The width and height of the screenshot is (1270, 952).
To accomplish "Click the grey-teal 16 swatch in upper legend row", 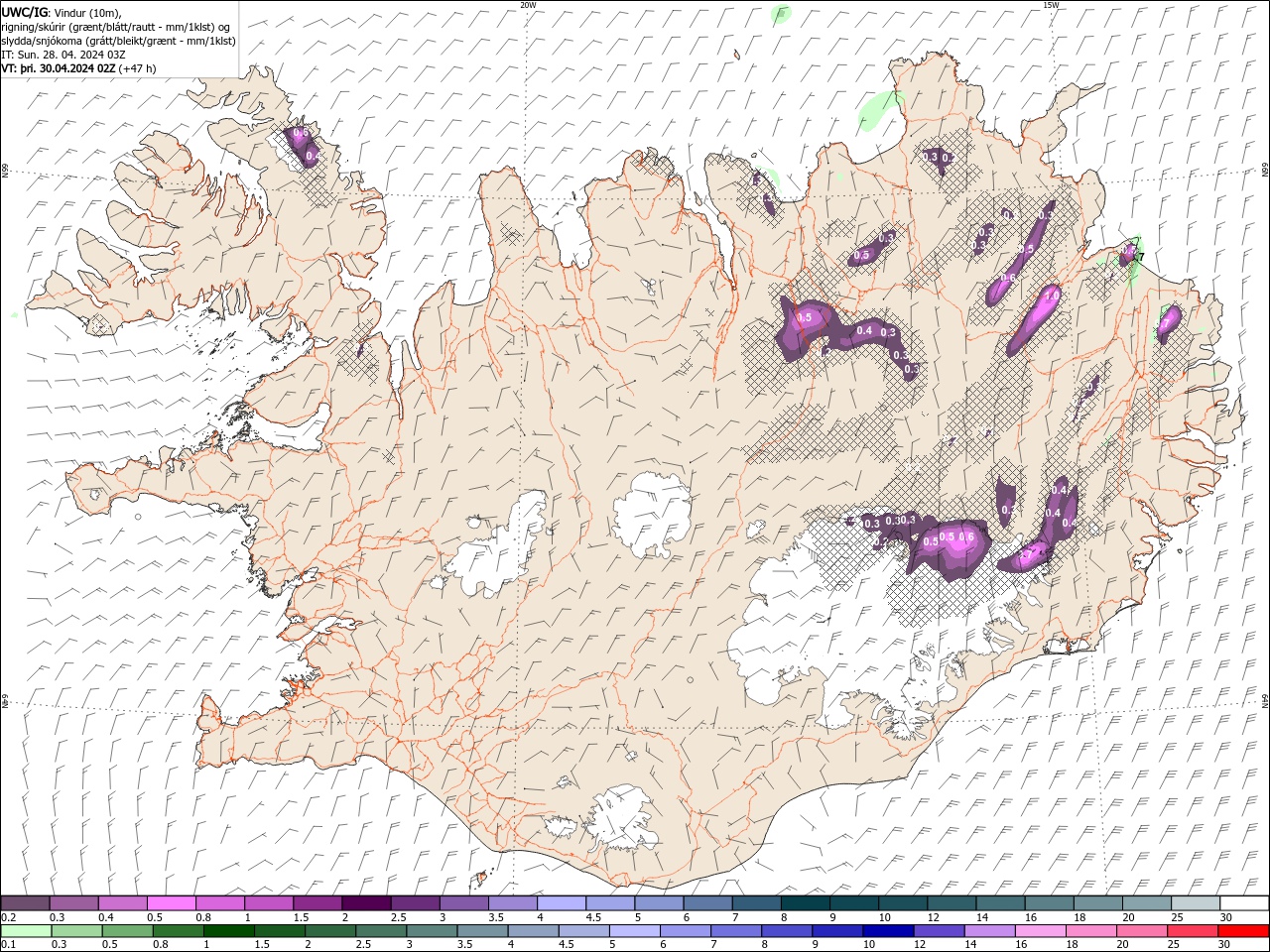I will (x=1050, y=903).
